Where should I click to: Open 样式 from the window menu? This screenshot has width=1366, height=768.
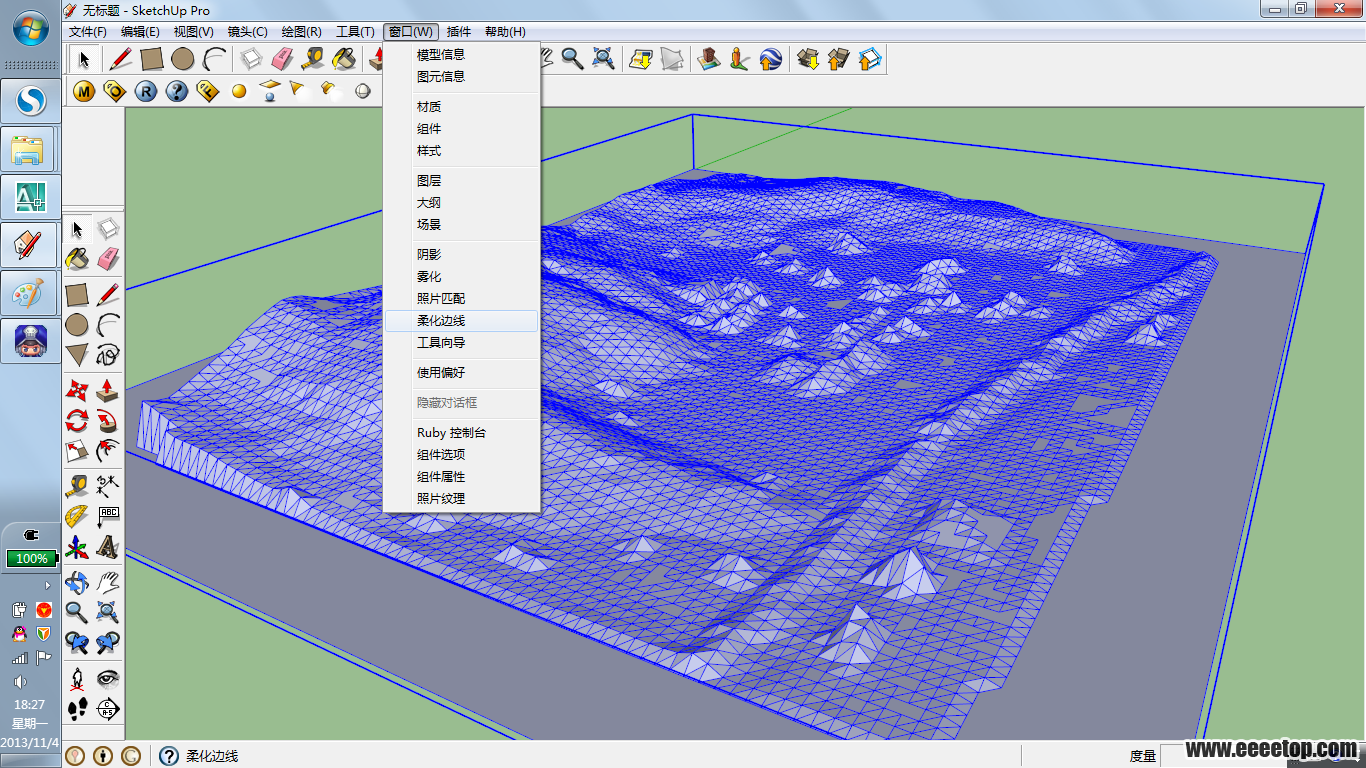coord(462,151)
